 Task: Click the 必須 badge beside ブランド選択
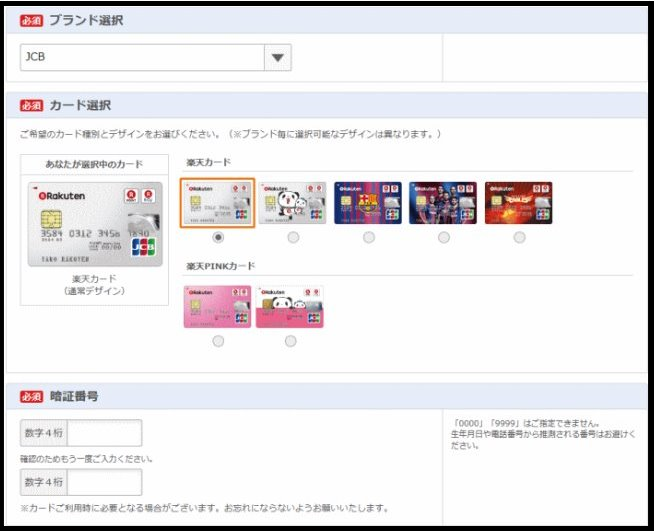[x=31, y=20]
